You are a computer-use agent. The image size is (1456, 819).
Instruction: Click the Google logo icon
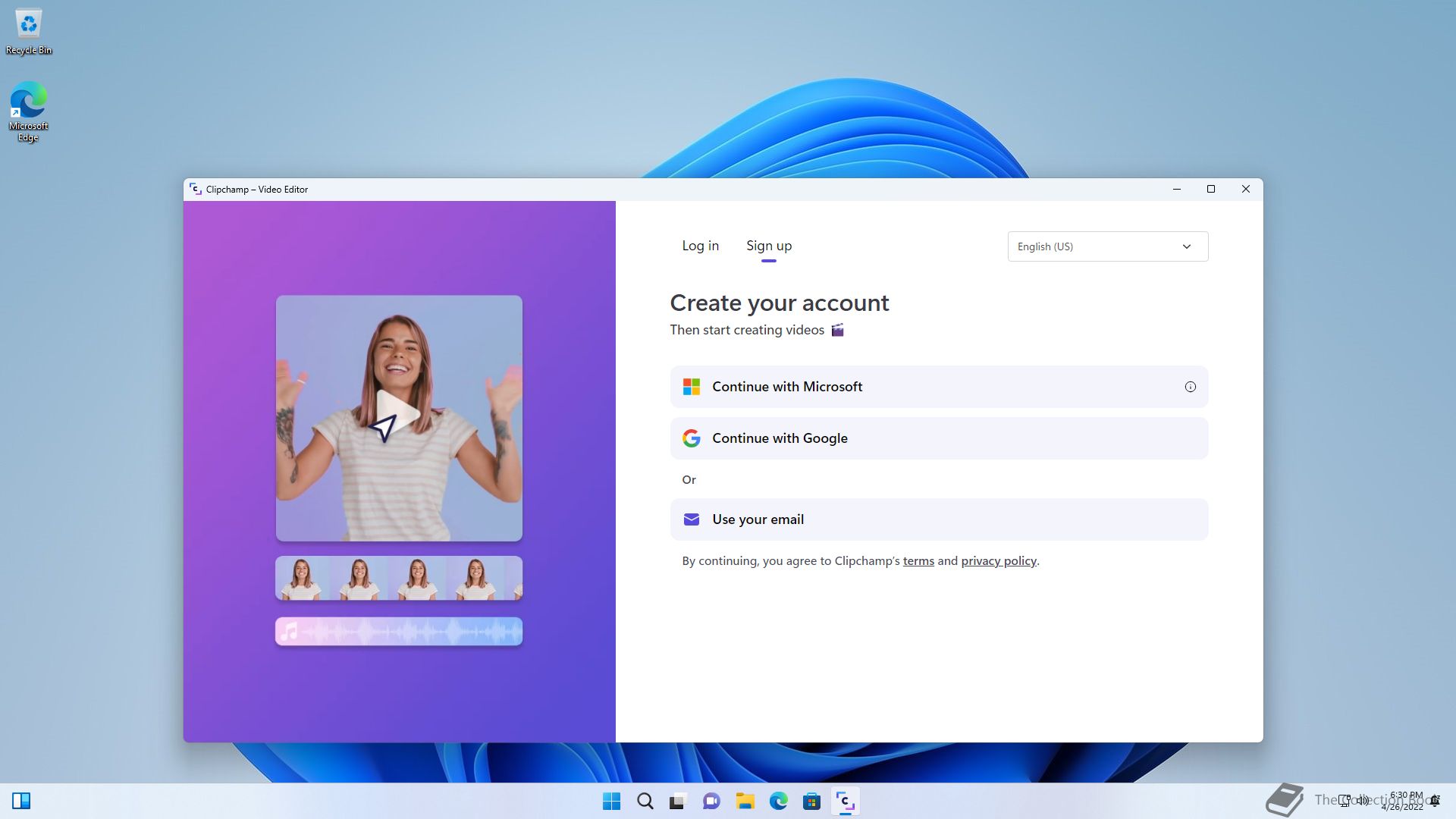point(692,438)
